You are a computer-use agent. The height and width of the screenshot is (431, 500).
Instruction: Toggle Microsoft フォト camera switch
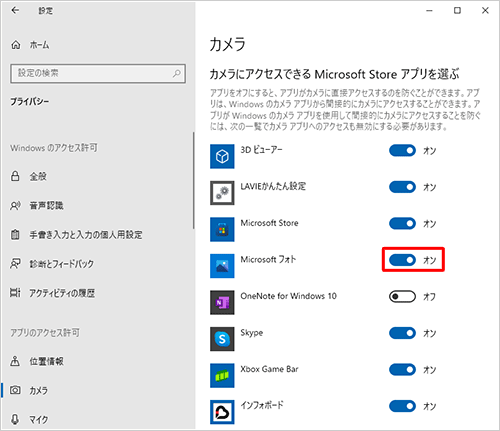pyautogui.click(x=402, y=260)
